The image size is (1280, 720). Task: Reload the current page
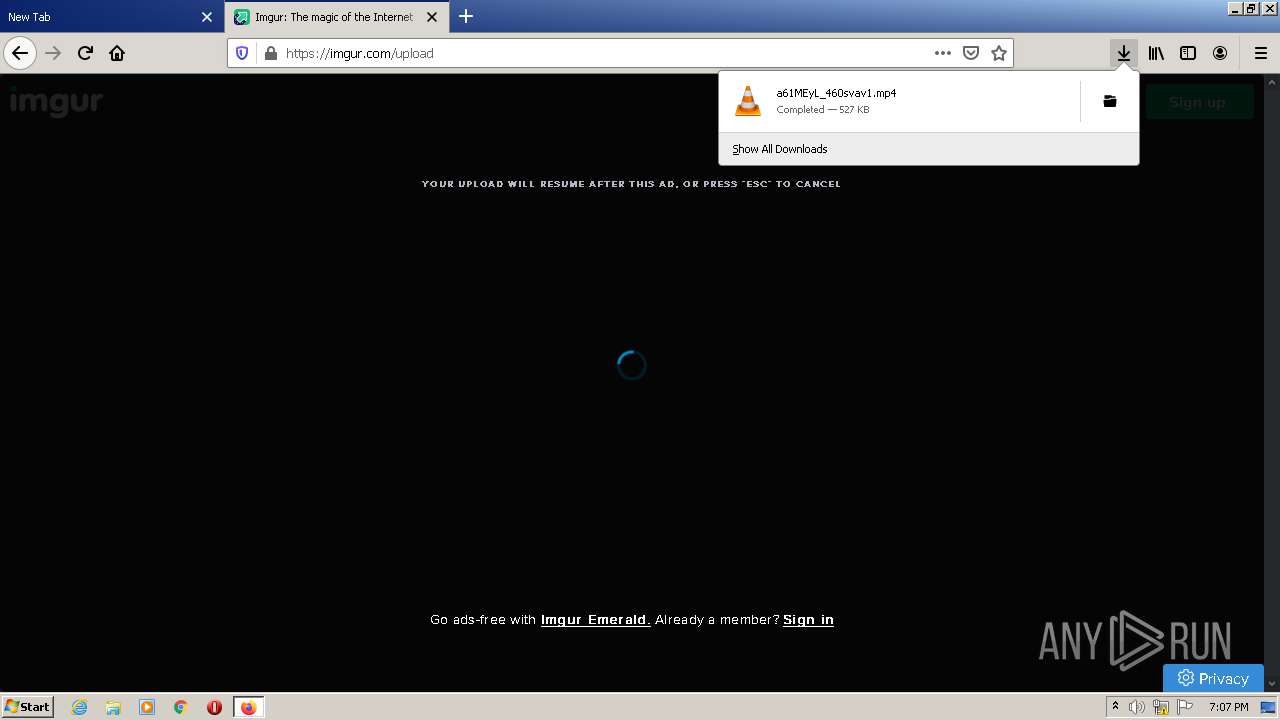(85, 53)
